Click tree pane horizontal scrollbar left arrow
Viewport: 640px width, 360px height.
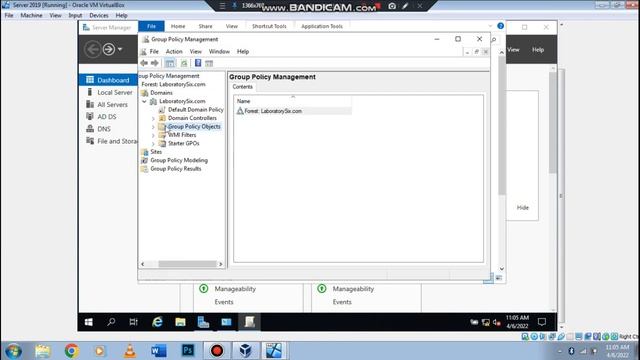142,264
